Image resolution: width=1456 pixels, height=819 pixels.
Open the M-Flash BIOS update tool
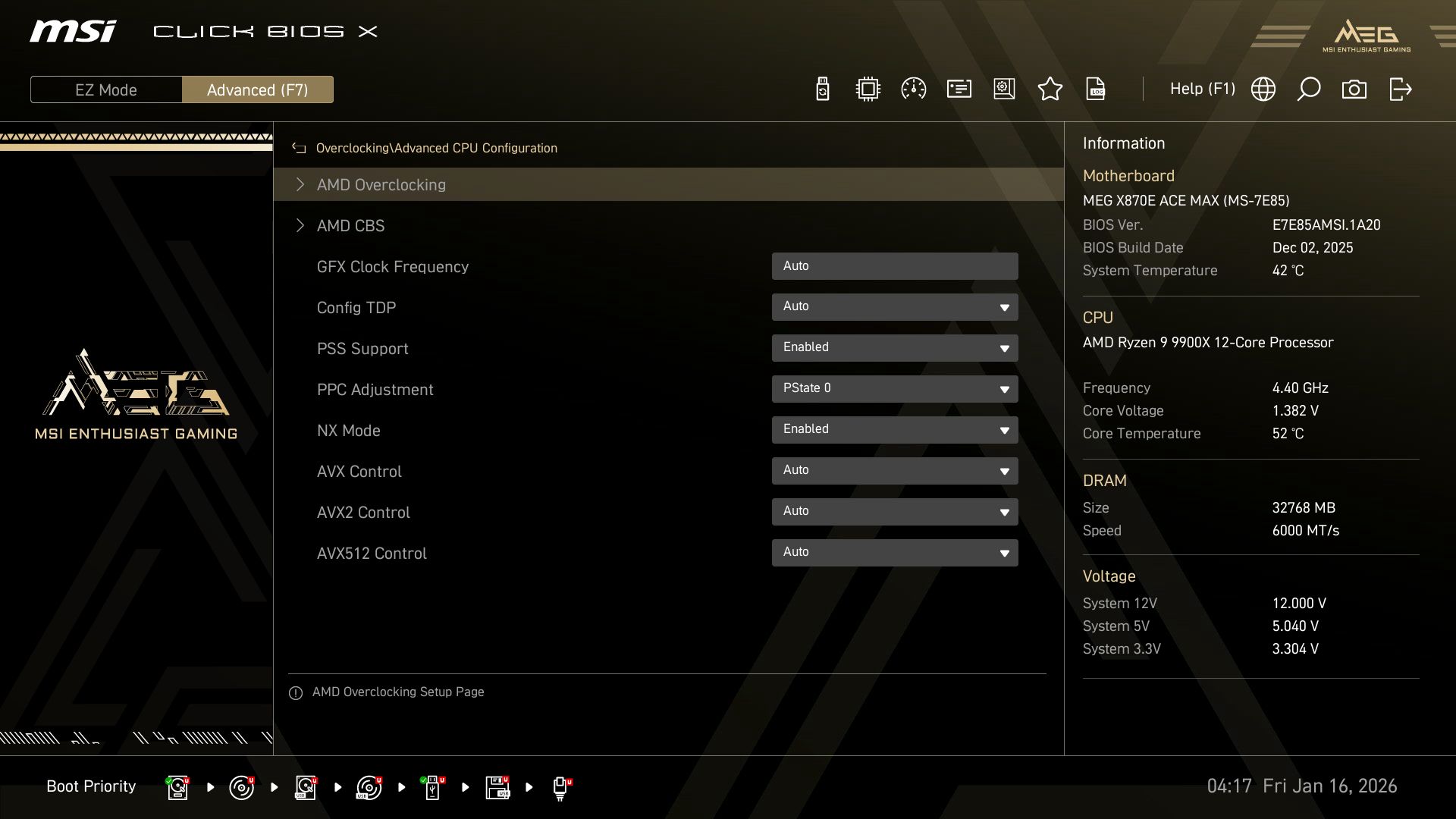(822, 89)
